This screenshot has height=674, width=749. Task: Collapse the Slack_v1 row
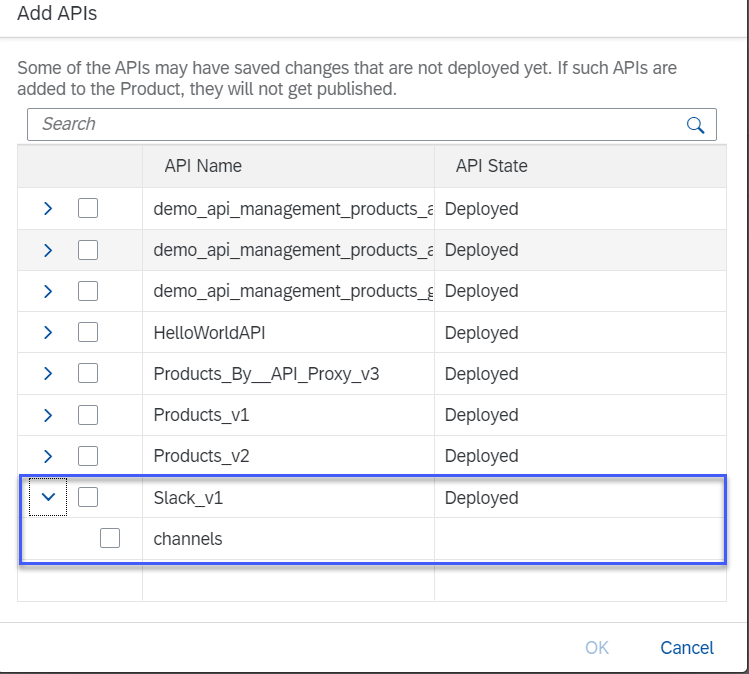(x=48, y=497)
